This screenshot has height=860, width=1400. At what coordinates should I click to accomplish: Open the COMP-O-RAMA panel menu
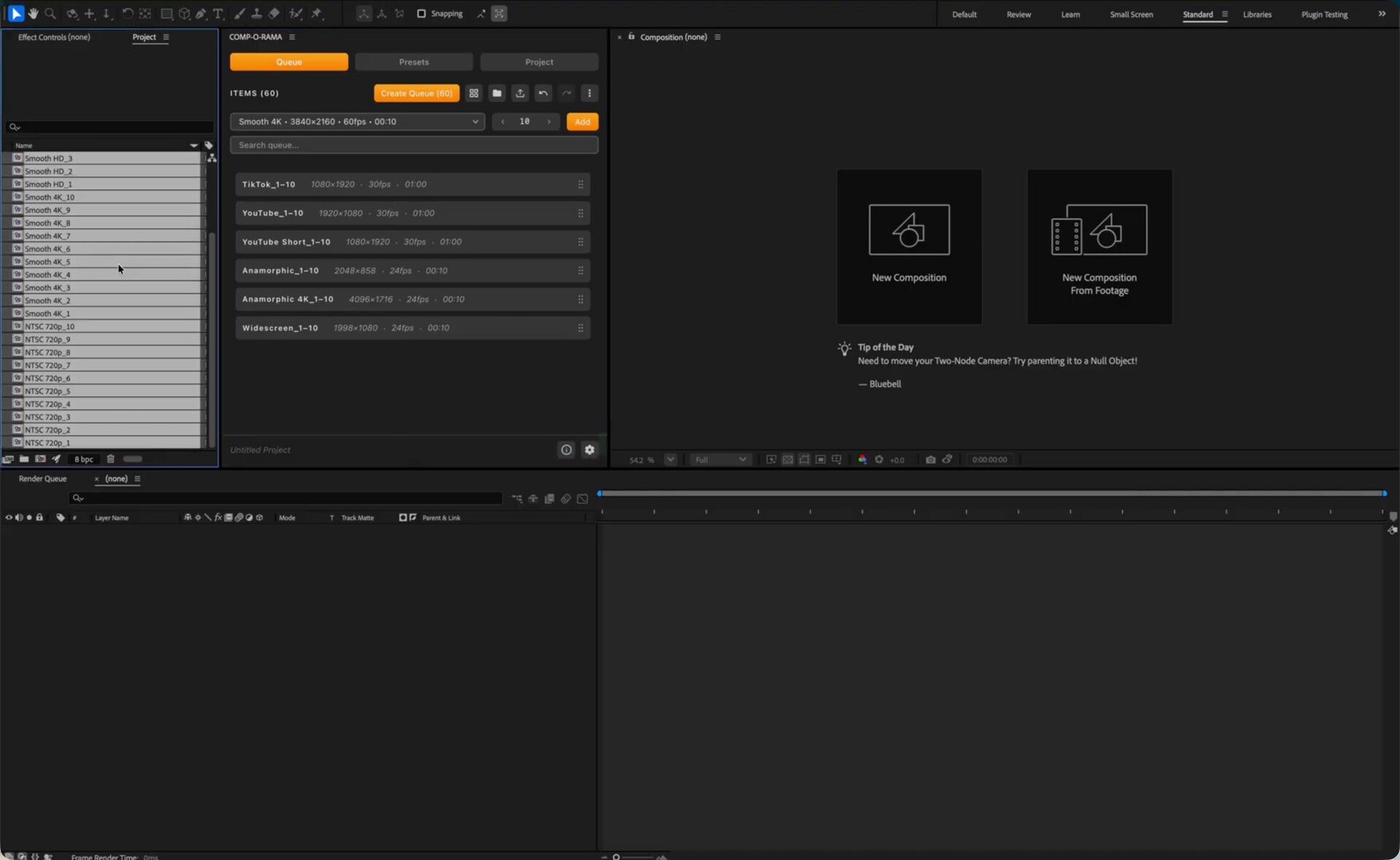coord(292,37)
